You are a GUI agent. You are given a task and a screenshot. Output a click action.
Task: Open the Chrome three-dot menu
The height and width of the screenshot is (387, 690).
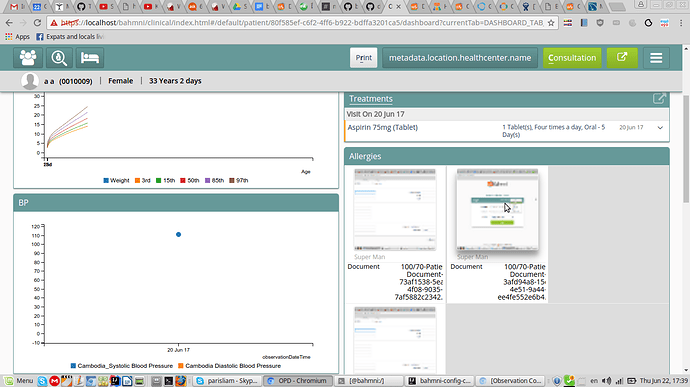[x=681, y=23]
